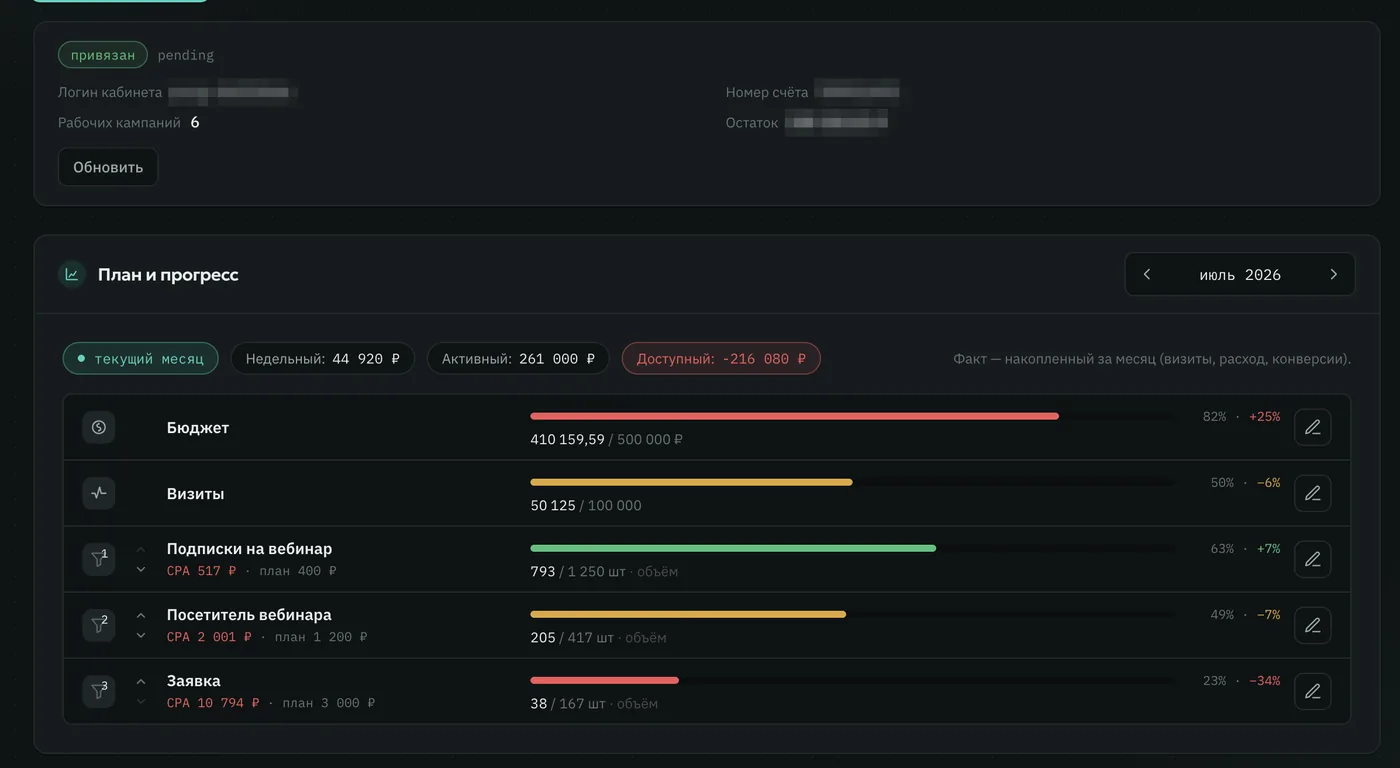The width and height of the screenshot is (1400, 768).
Task: Move Заявка down with arrow
Action: coord(141,702)
